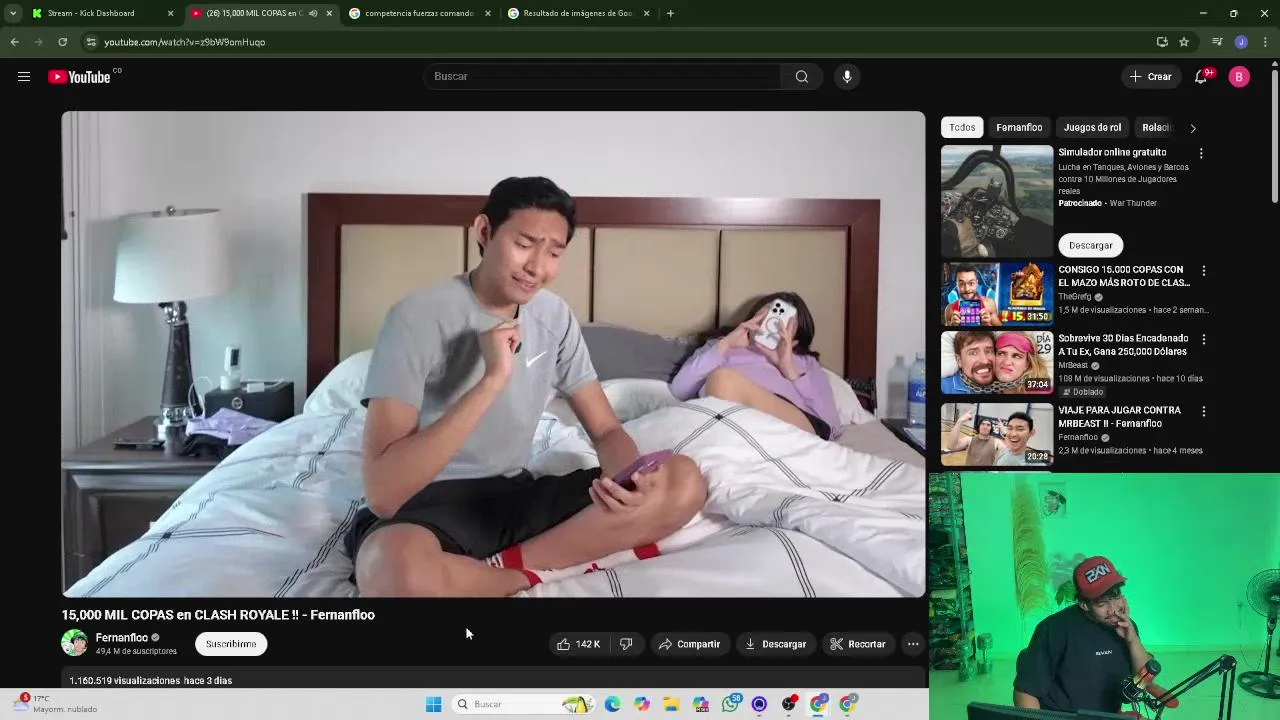The width and height of the screenshot is (1280, 720).
Task: Go back in browser history
Action: [14, 42]
